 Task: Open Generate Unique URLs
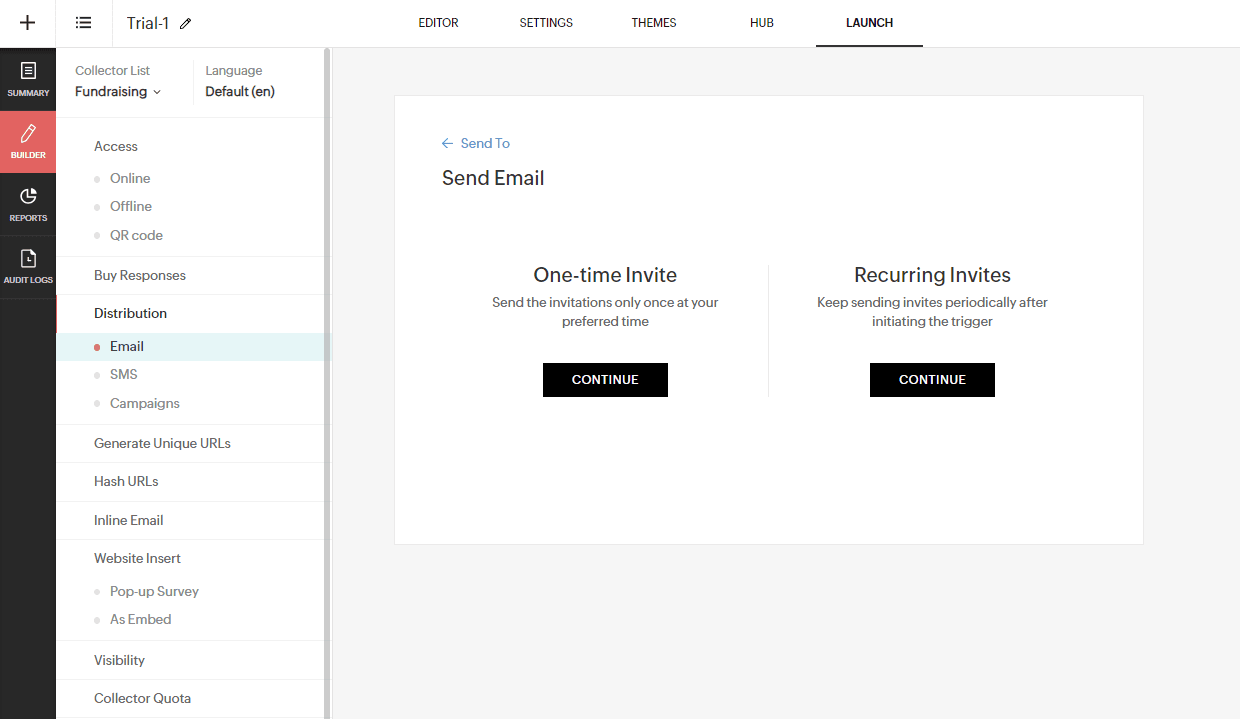pyautogui.click(x=162, y=443)
